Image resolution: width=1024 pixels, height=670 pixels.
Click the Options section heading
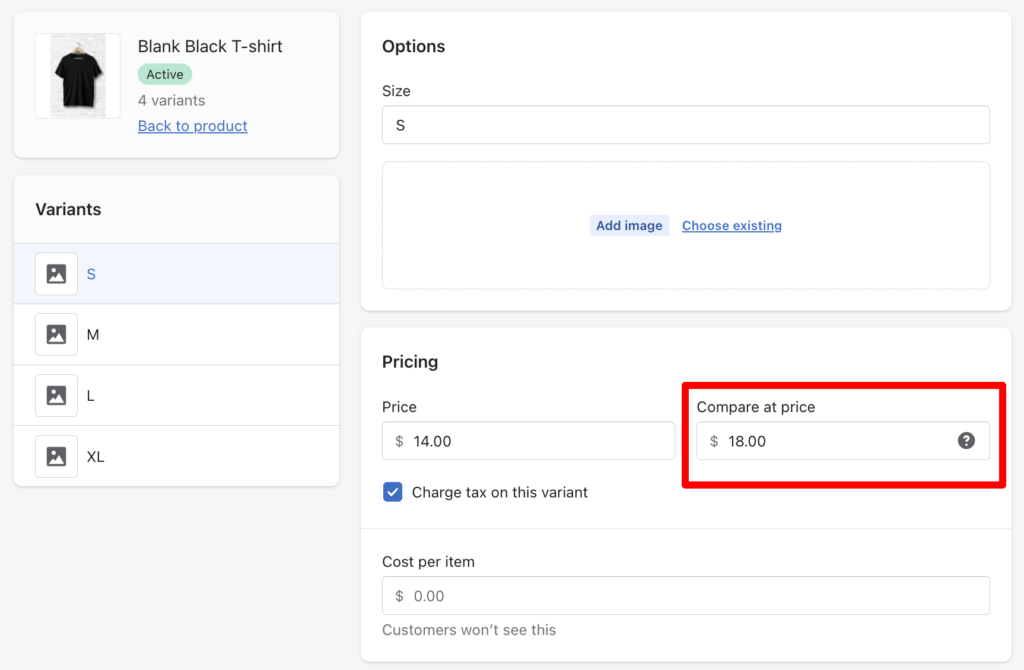pos(413,46)
